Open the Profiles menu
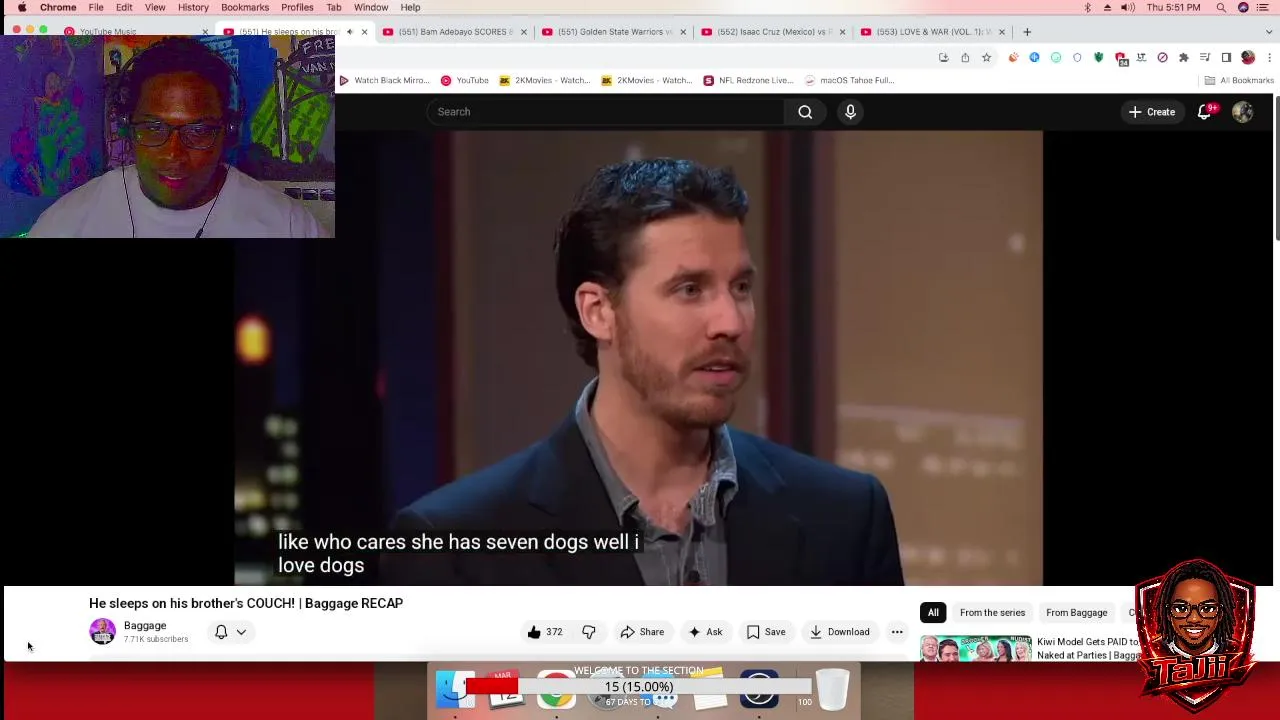Screen dimensions: 1280x720 click(297, 7)
